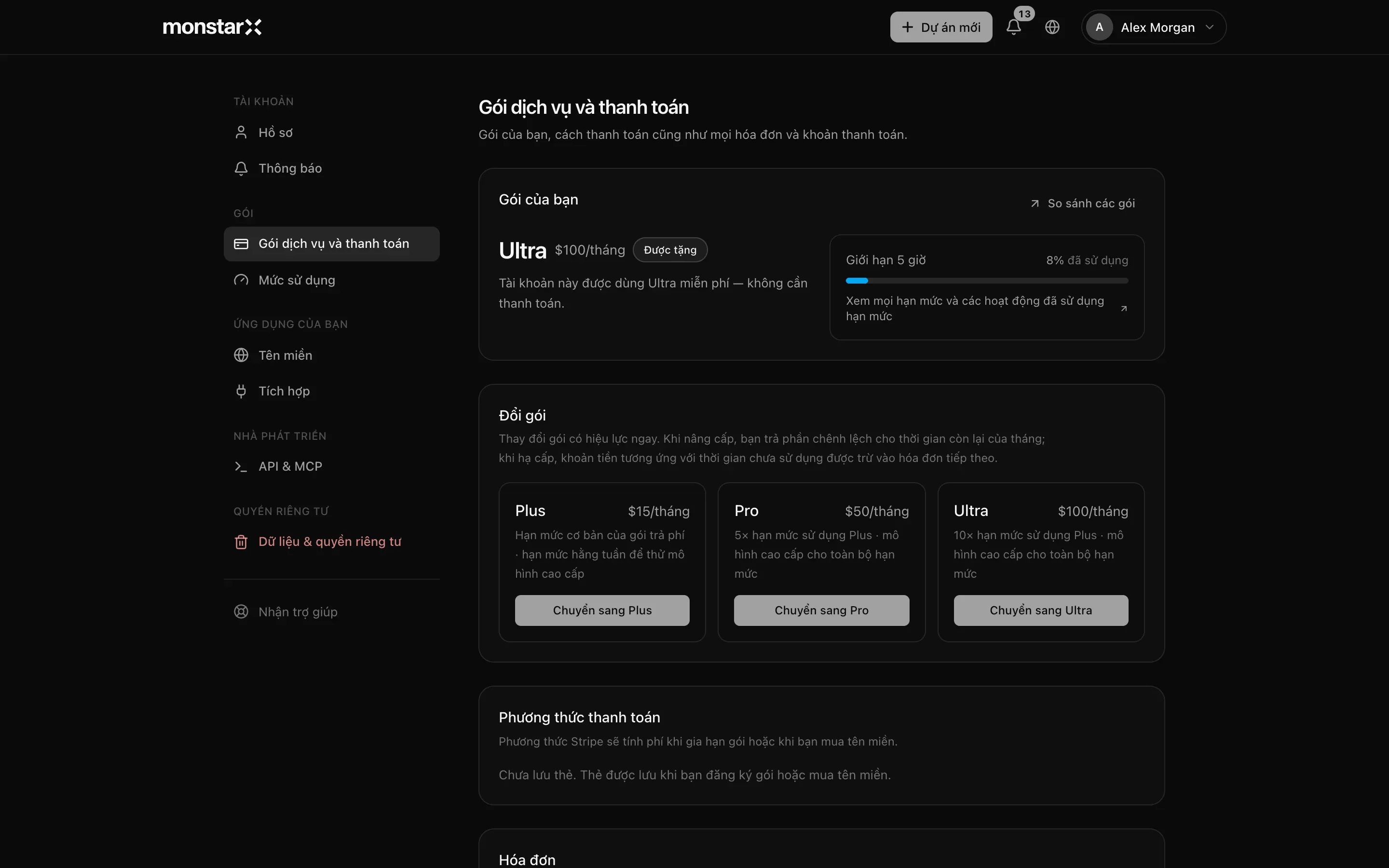Select Mức sử dụng in sidebar
The width and height of the screenshot is (1389, 868).
[332, 280]
